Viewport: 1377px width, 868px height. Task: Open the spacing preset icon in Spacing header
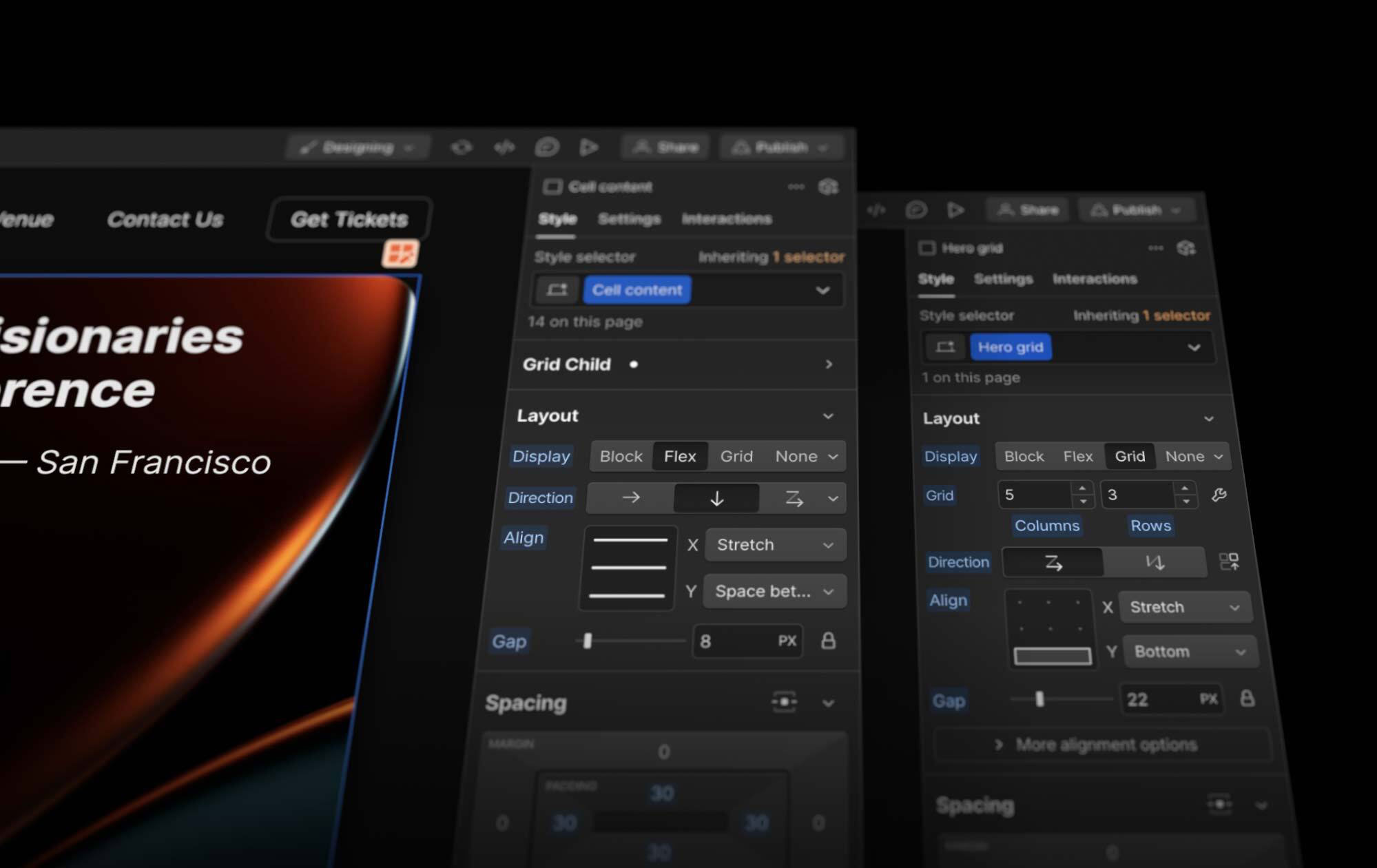784,702
